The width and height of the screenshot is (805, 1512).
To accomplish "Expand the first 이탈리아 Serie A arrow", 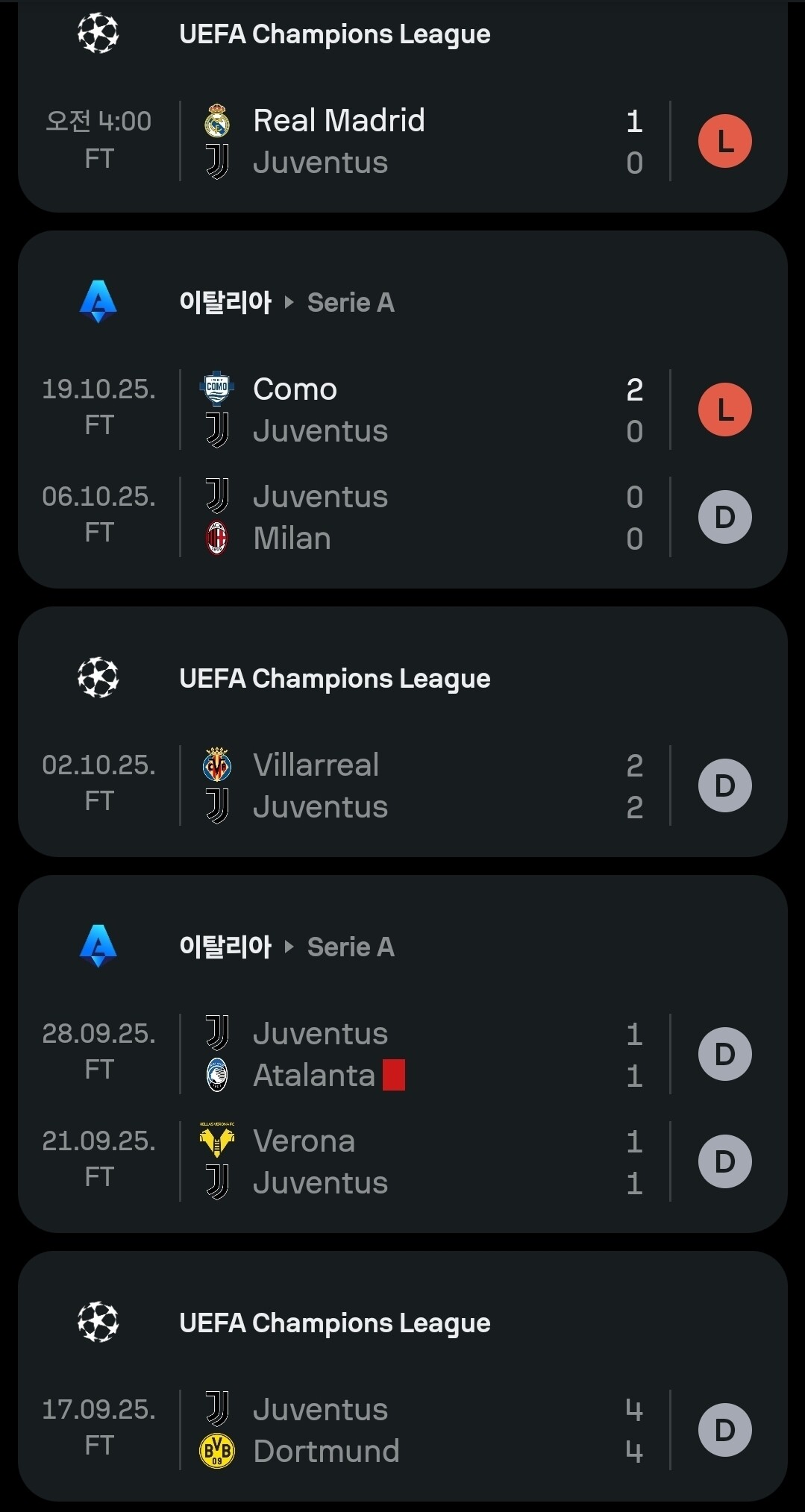I will [289, 302].
